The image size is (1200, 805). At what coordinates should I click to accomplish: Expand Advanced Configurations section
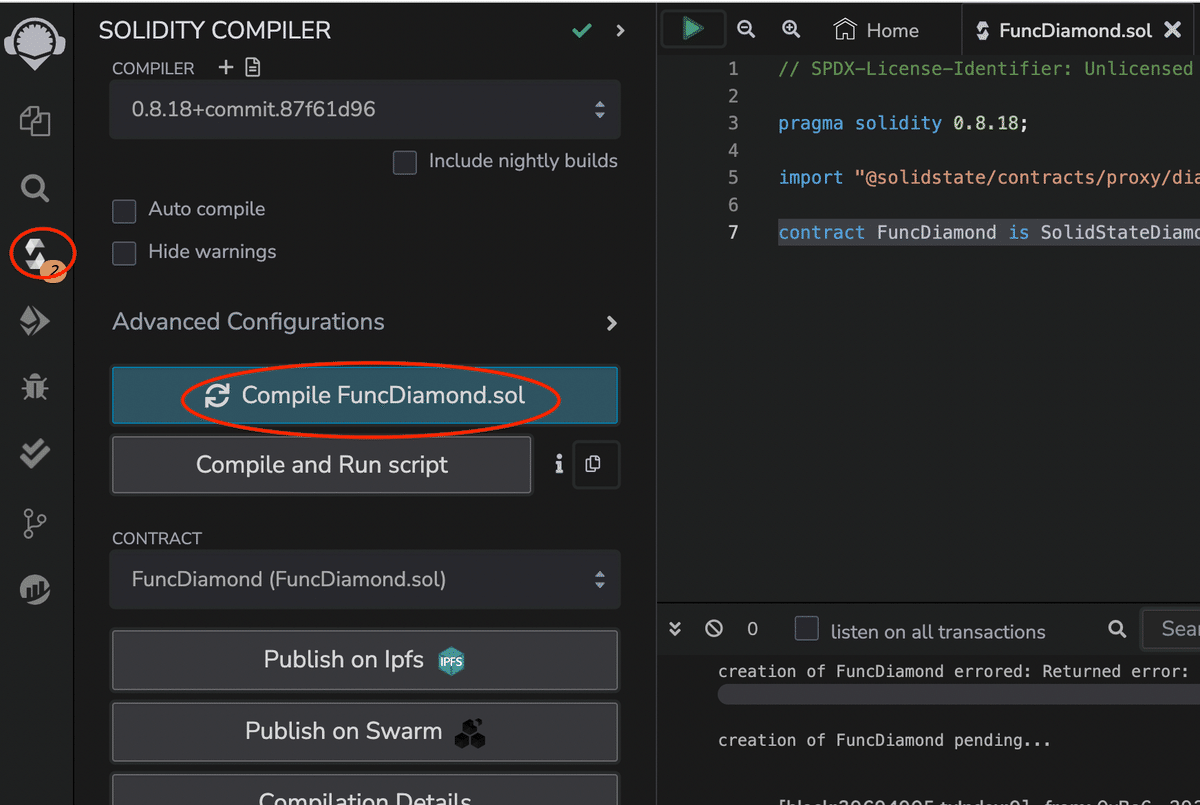click(365, 323)
